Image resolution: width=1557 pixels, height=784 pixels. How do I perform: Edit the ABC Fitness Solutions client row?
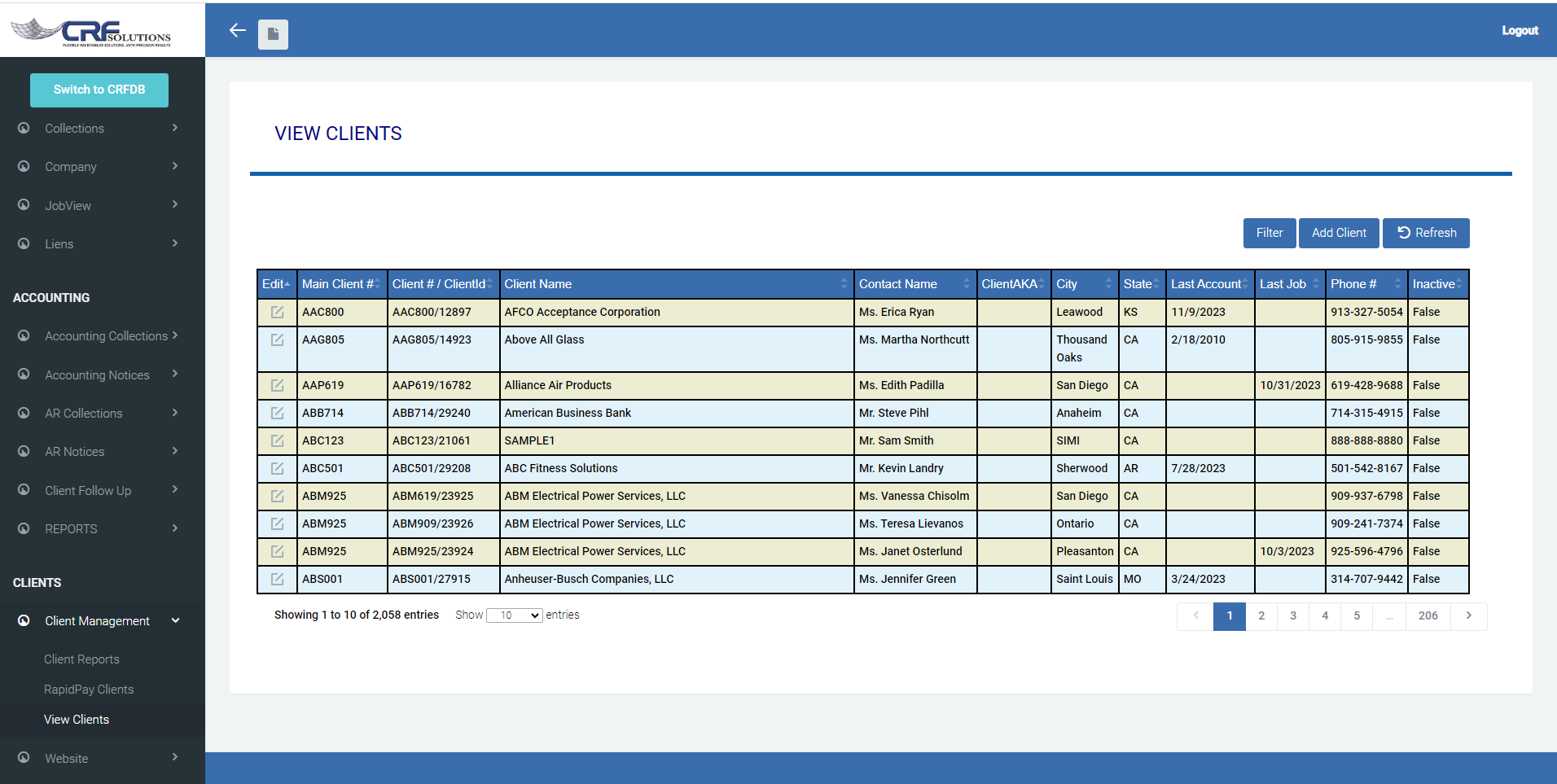coord(277,468)
